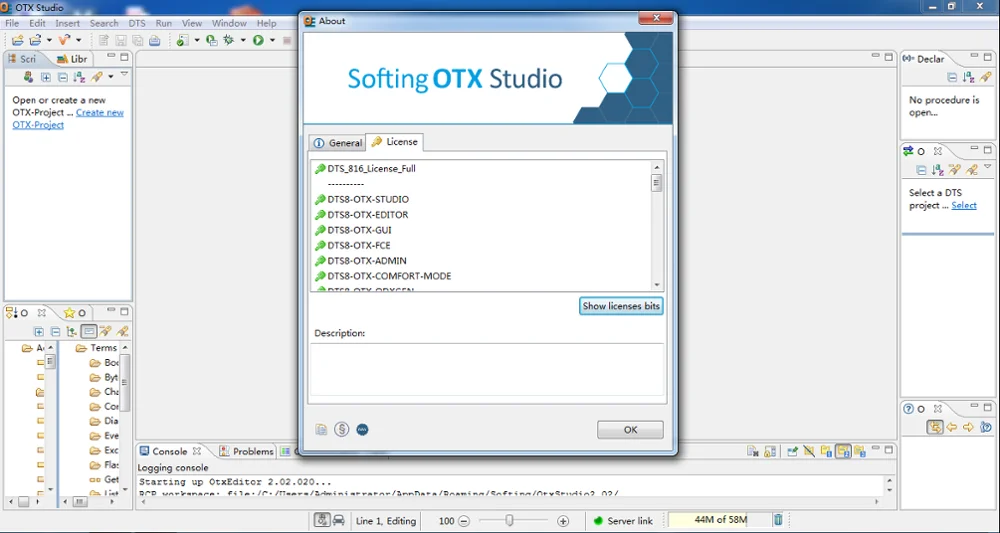This screenshot has width=1000, height=533.
Task: Open view menu triangle in DTS project panel
Action: click(987, 167)
